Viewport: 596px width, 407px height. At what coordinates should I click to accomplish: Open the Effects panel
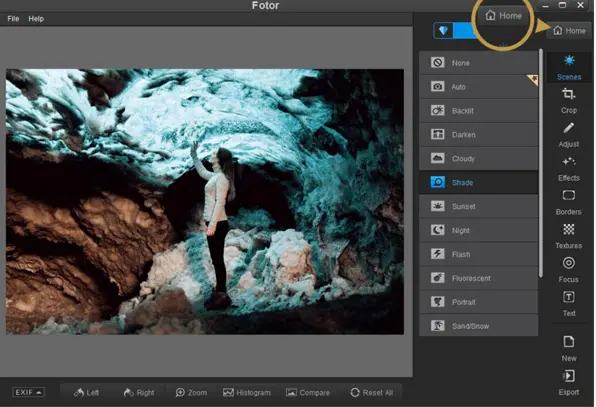pyautogui.click(x=569, y=168)
